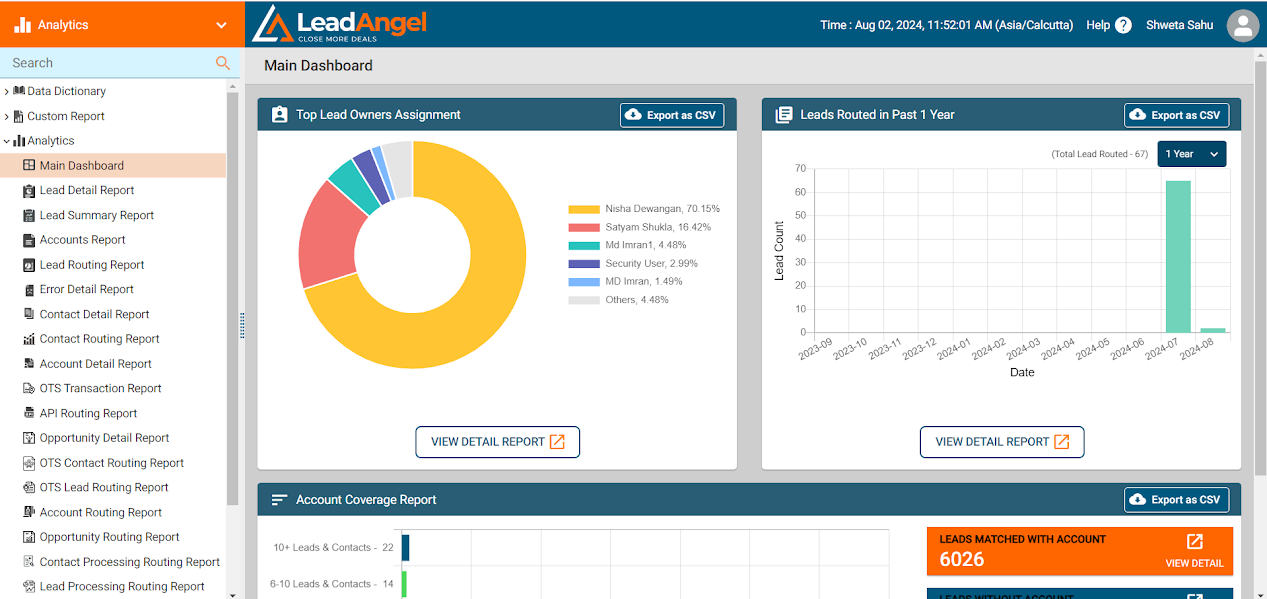Open the user avatar icon for Shweta Sahu
Viewport: 1267px width, 599px height.
(1243, 25)
